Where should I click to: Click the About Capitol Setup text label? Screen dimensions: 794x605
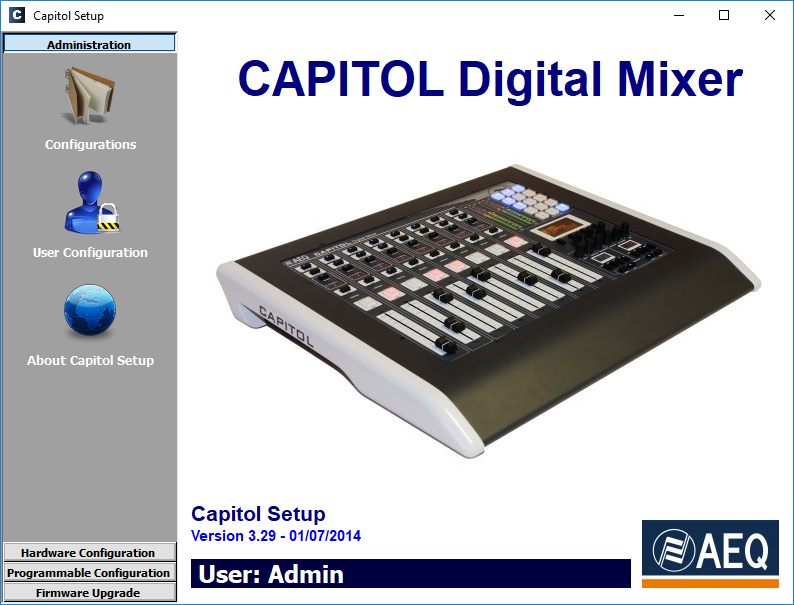click(90, 360)
